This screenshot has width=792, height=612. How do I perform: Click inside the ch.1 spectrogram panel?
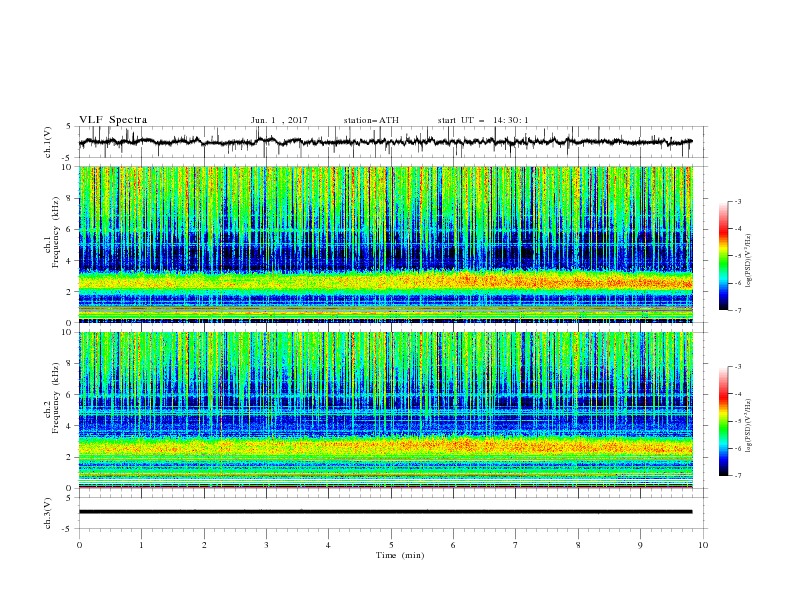tap(386, 244)
